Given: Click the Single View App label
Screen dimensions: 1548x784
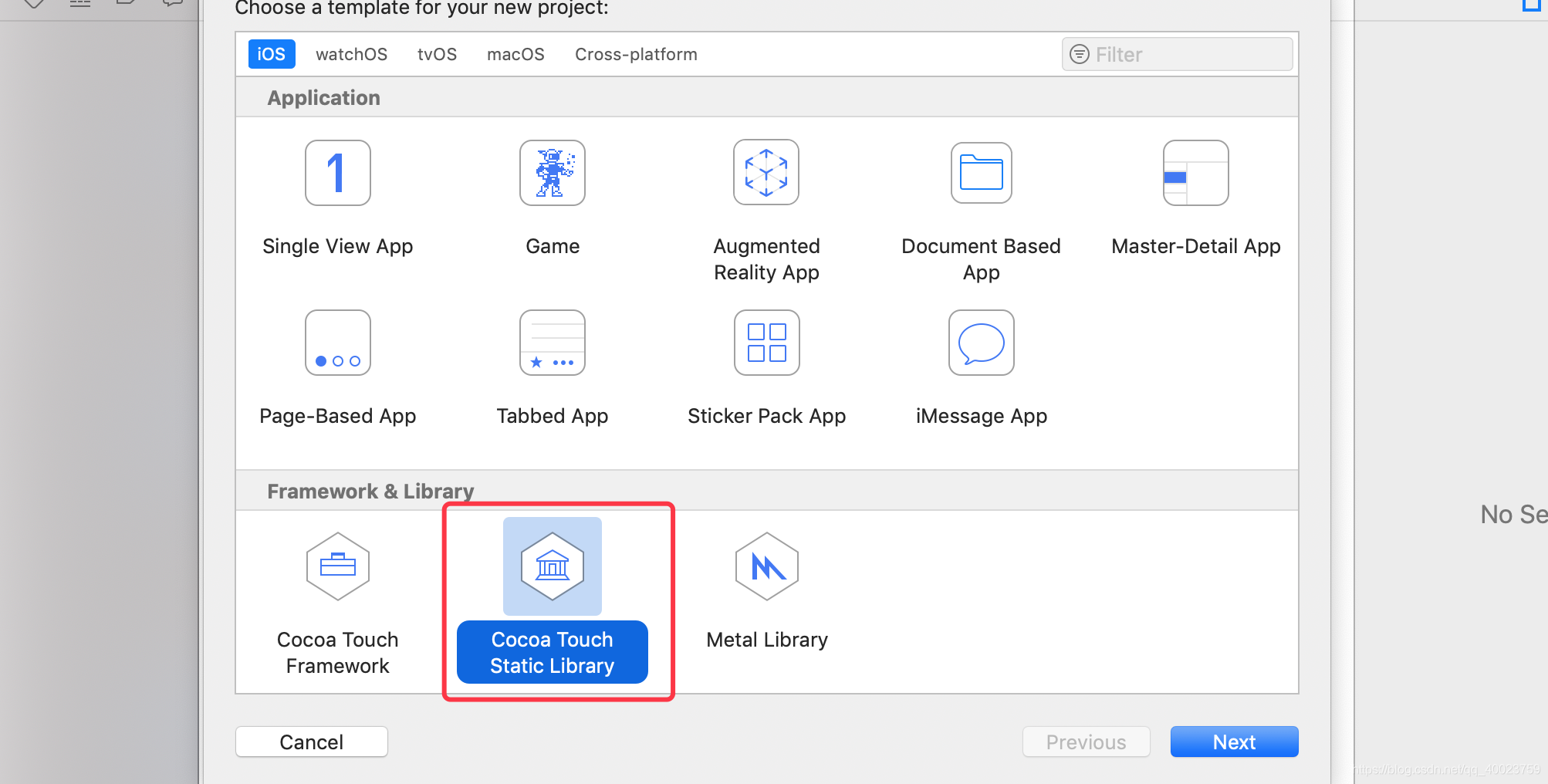Looking at the screenshot, I should tap(338, 246).
